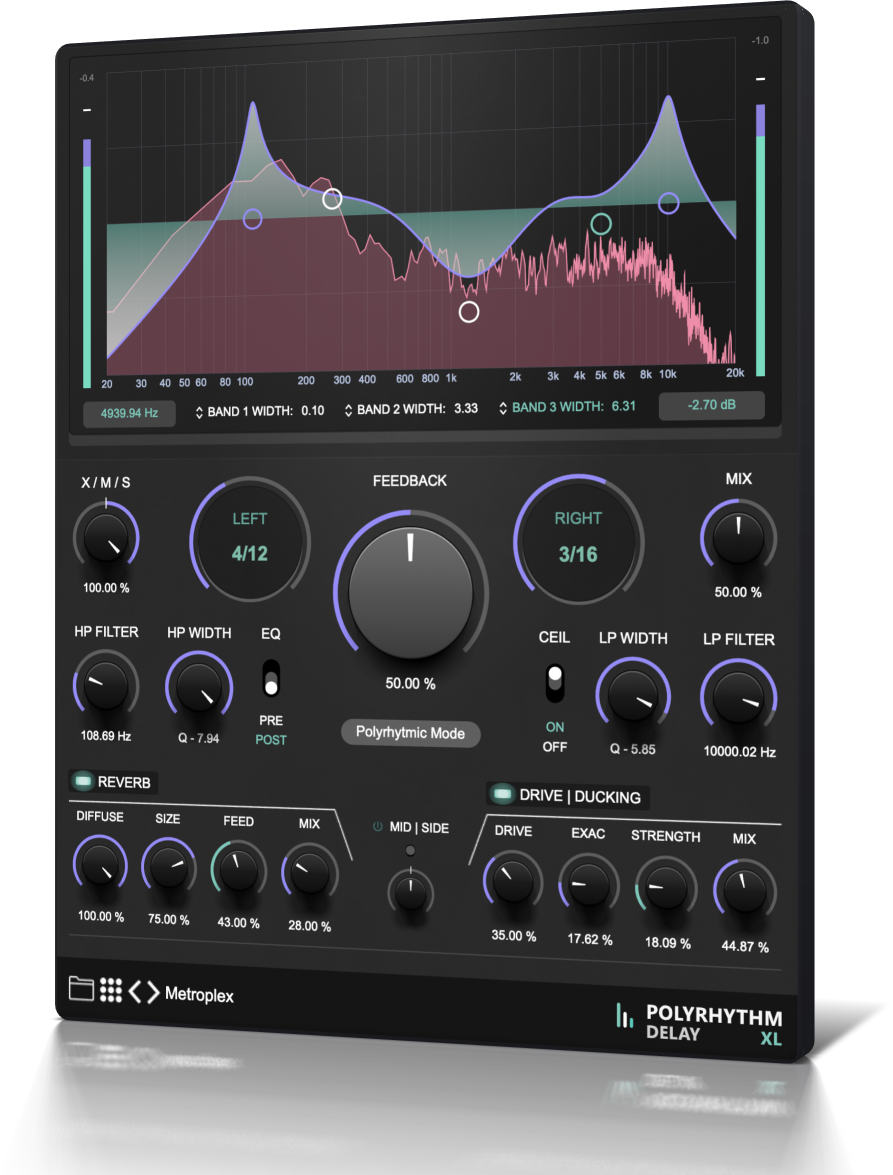Image resolution: width=893 pixels, height=1175 pixels.
Task: Click the purple high-peak EQ node
Action: [x=668, y=202]
